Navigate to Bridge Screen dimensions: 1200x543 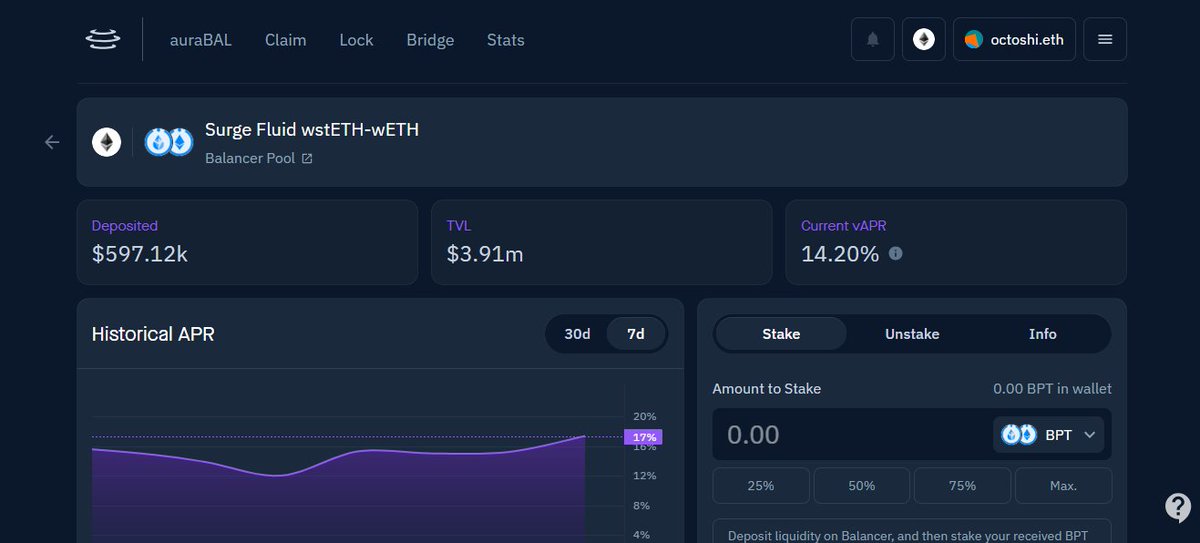[430, 40]
